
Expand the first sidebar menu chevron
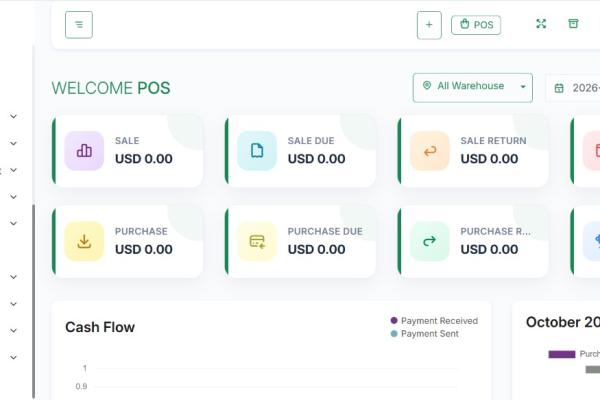click(13, 116)
